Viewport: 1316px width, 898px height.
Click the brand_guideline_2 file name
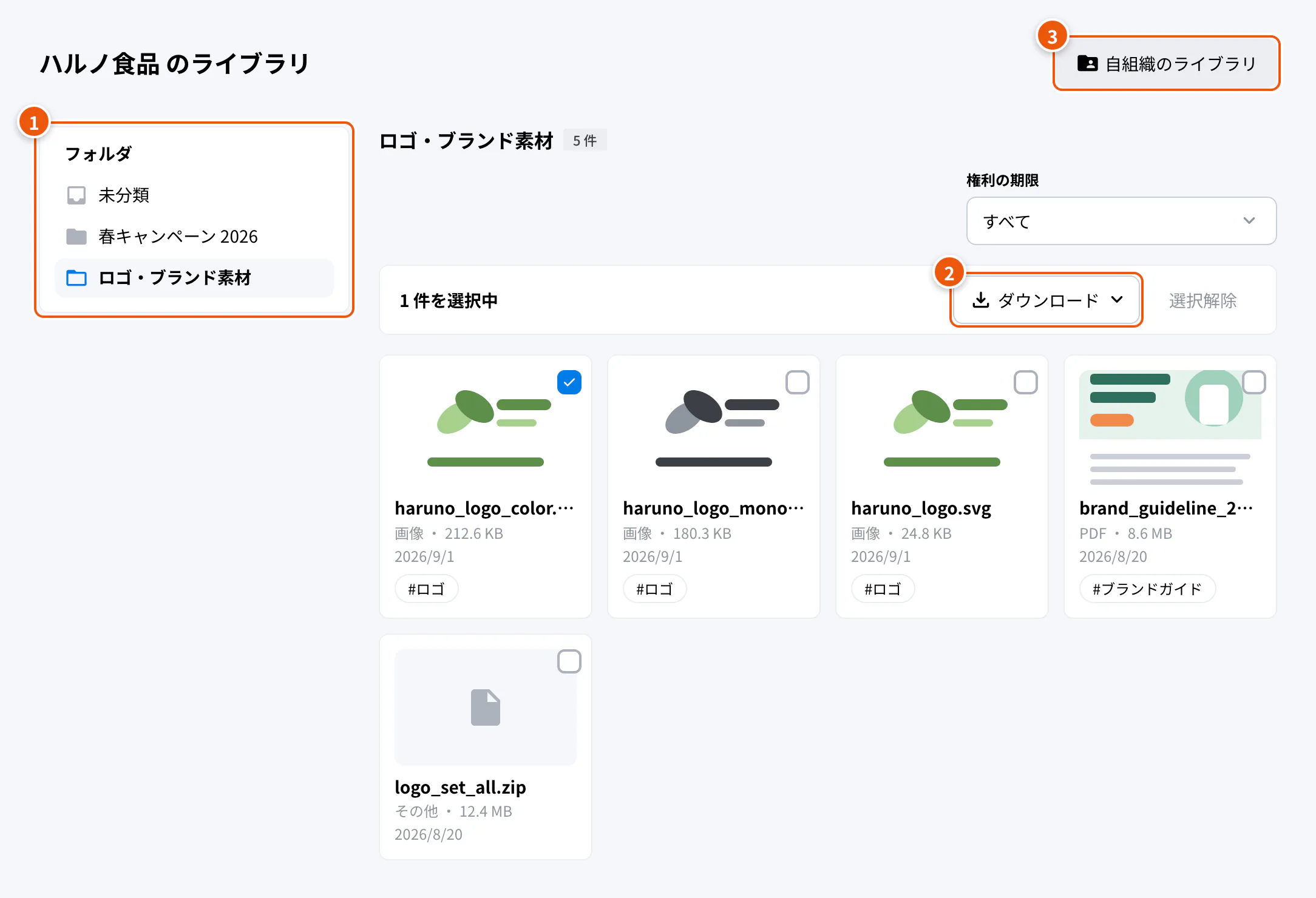1166,508
